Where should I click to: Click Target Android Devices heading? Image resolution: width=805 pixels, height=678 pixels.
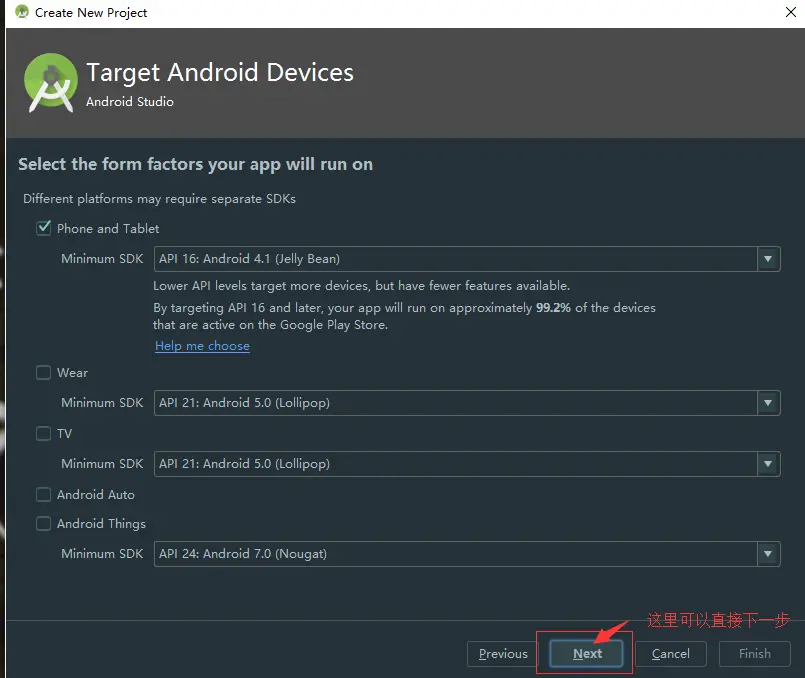click(x=220, y=72)
